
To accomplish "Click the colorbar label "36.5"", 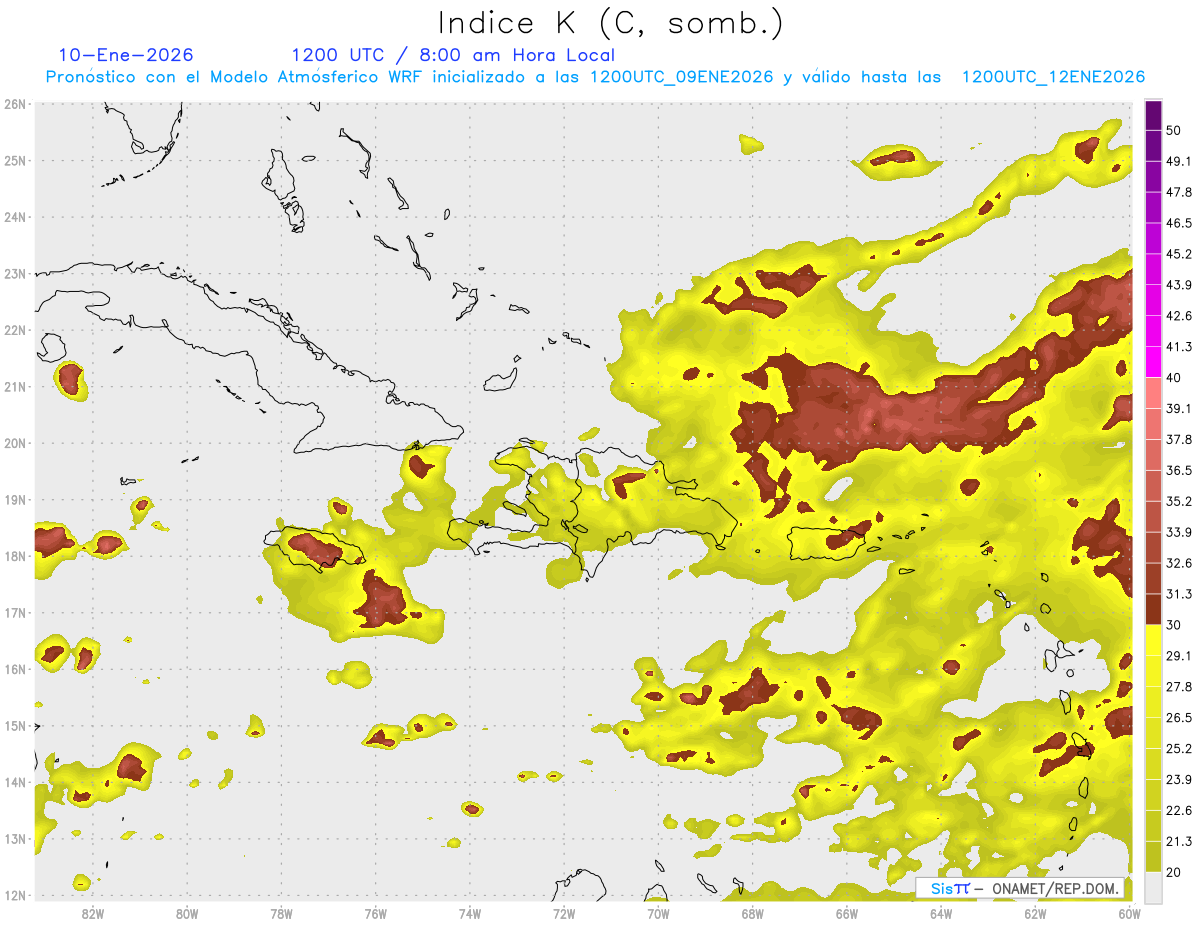I will tap(1178, 470).
